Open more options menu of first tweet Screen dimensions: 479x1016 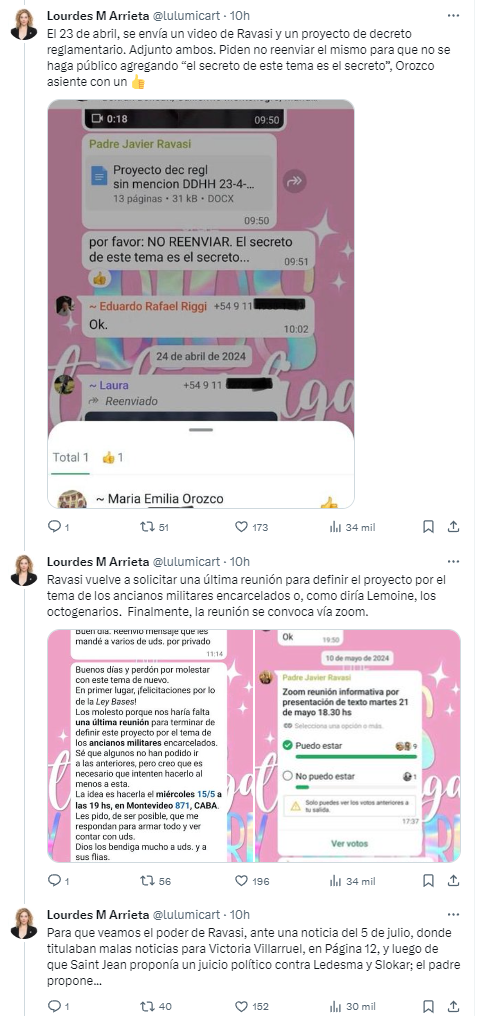454,14
